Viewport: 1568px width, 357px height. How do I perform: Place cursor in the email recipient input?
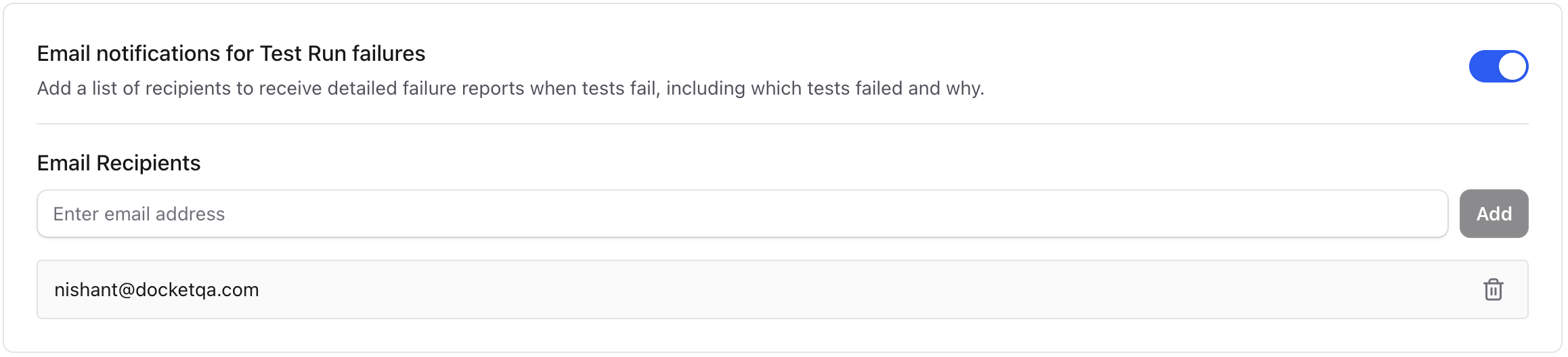[x=742, y=214]
